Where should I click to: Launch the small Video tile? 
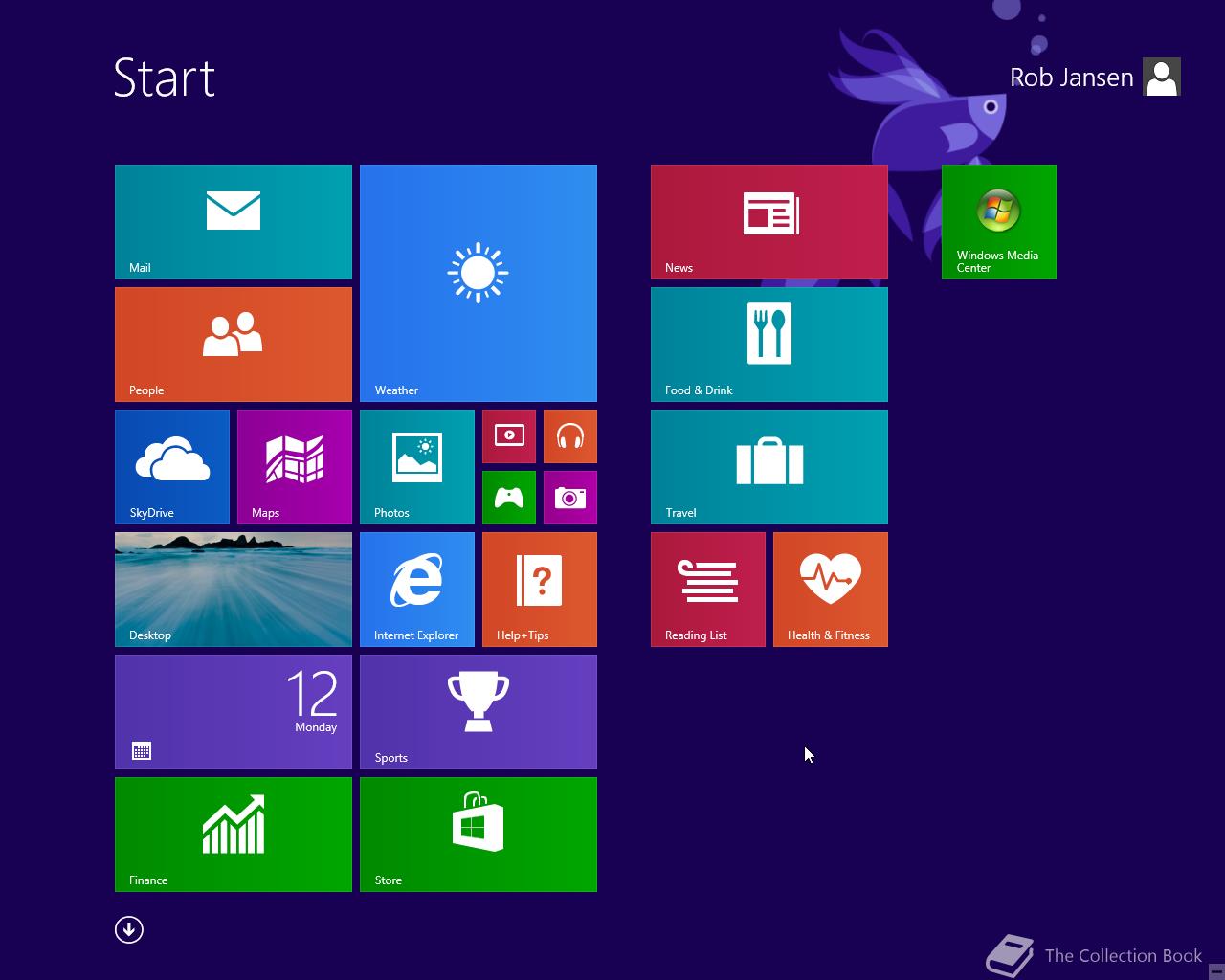(x=509, y=436)
